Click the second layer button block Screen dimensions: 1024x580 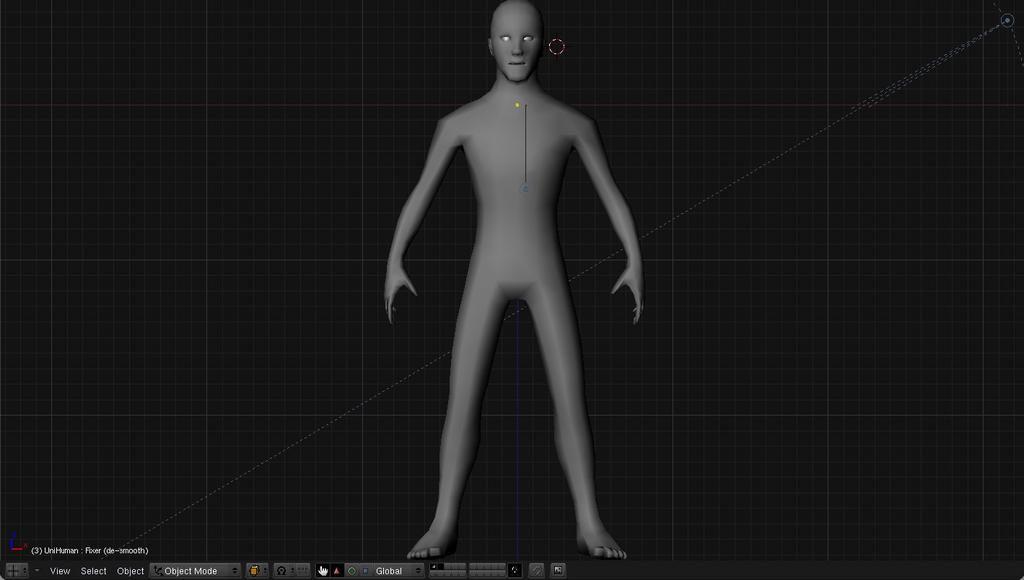point(487,570)
